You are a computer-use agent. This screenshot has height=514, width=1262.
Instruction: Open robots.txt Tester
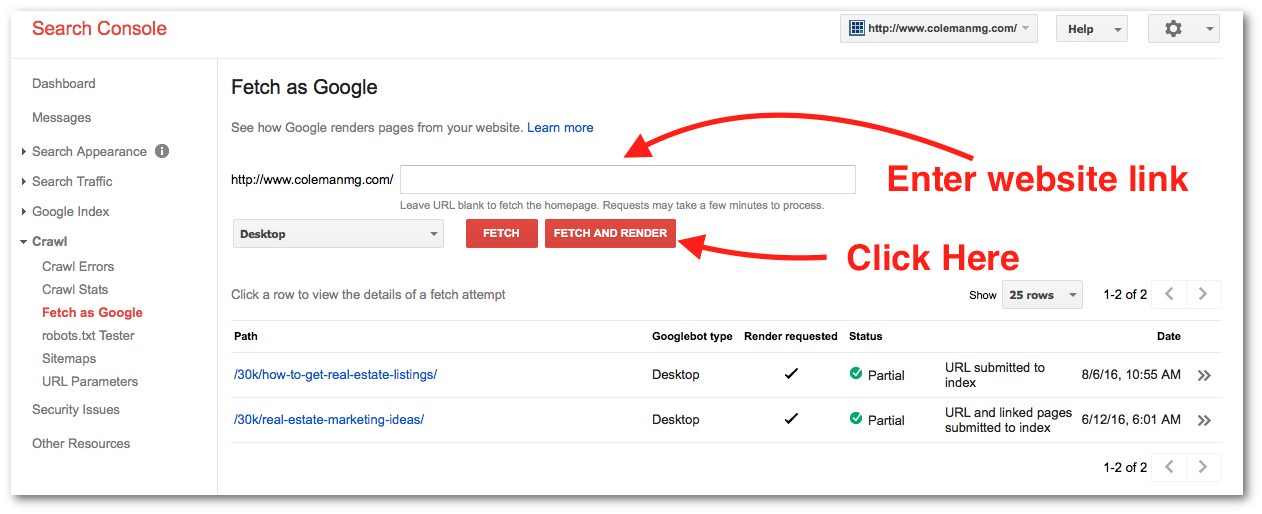coord(88,335)
